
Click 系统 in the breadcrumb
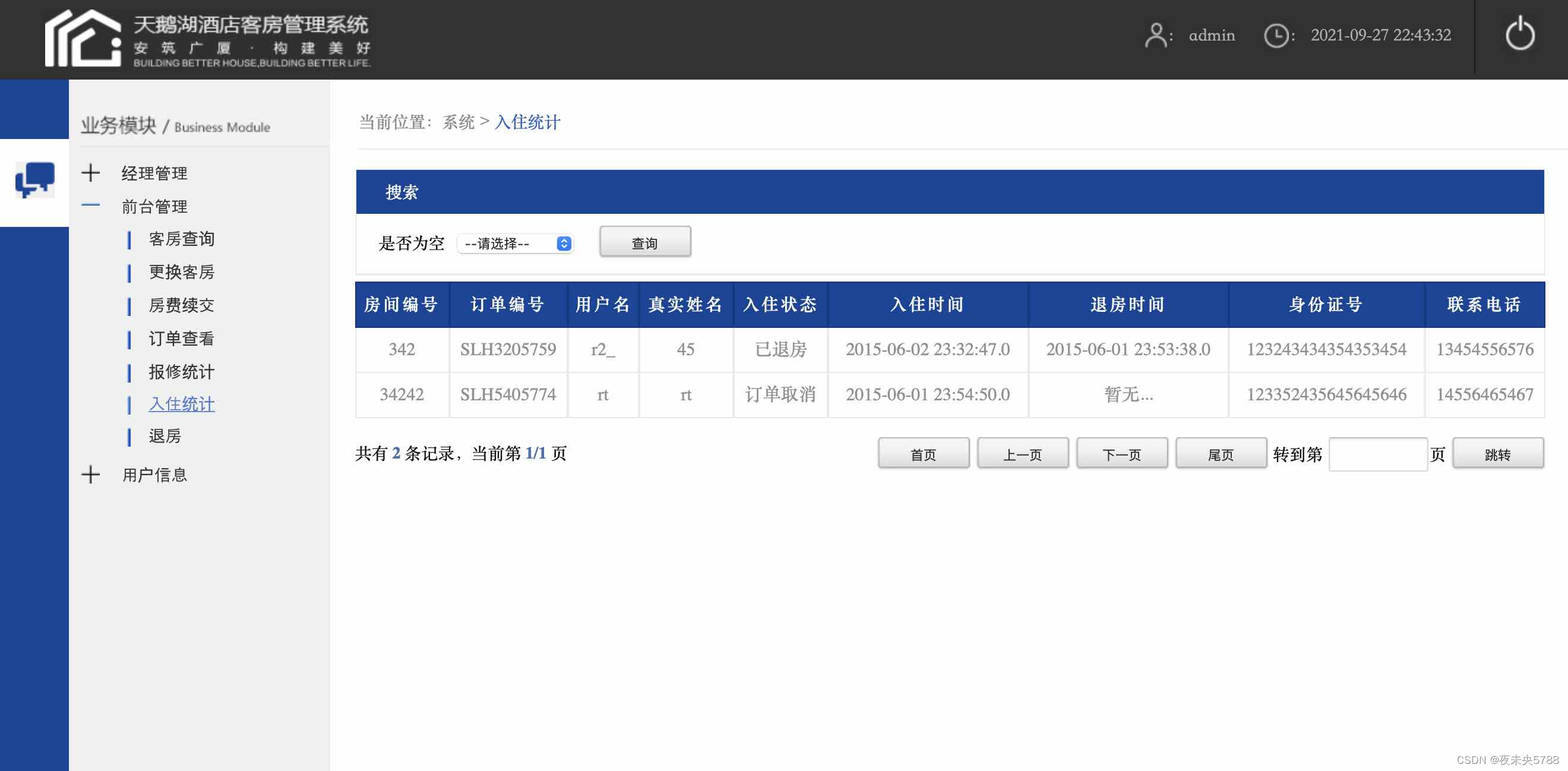(x=459, y=122)
